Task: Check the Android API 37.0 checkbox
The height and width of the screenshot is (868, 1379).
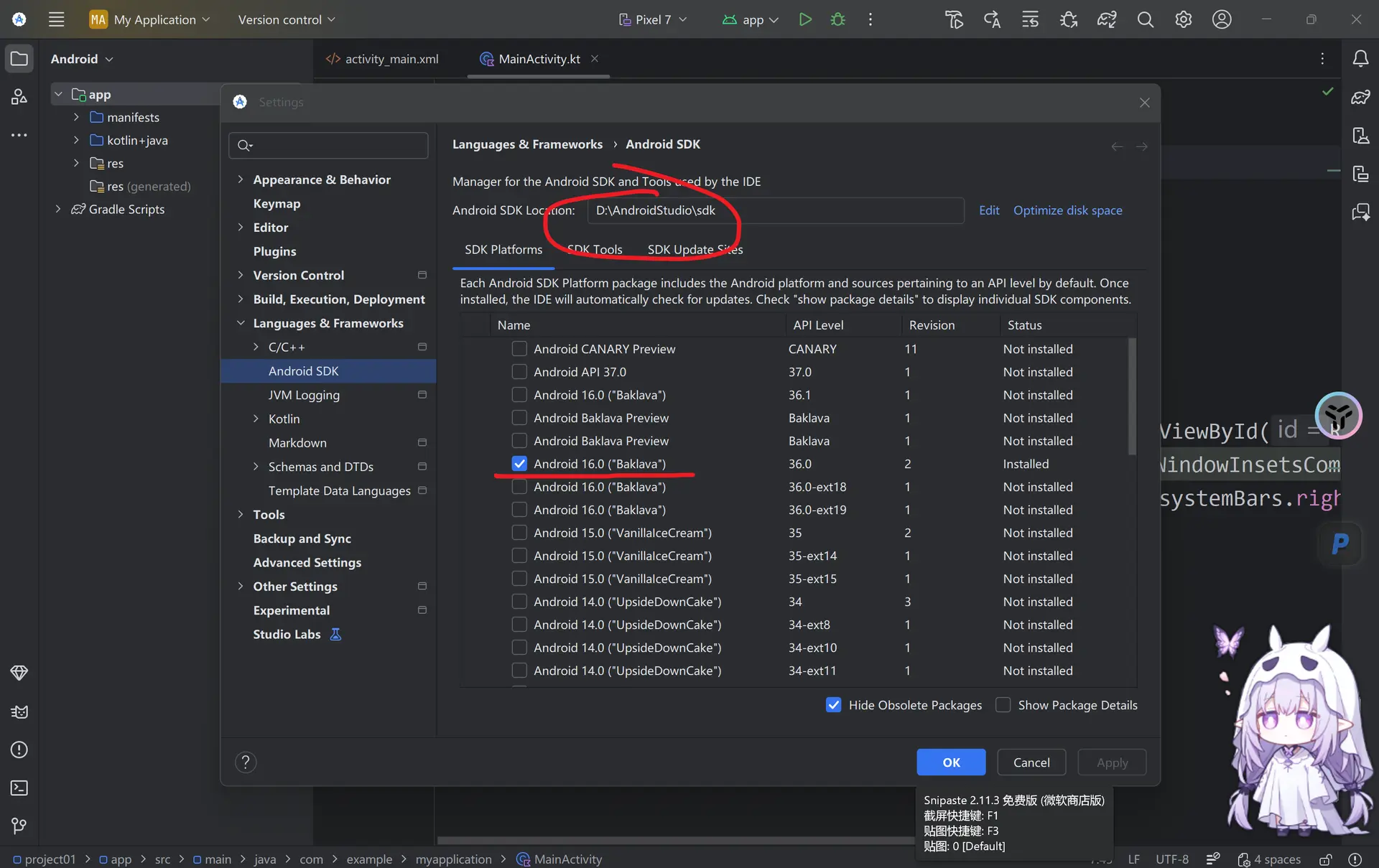Action: 519,372
